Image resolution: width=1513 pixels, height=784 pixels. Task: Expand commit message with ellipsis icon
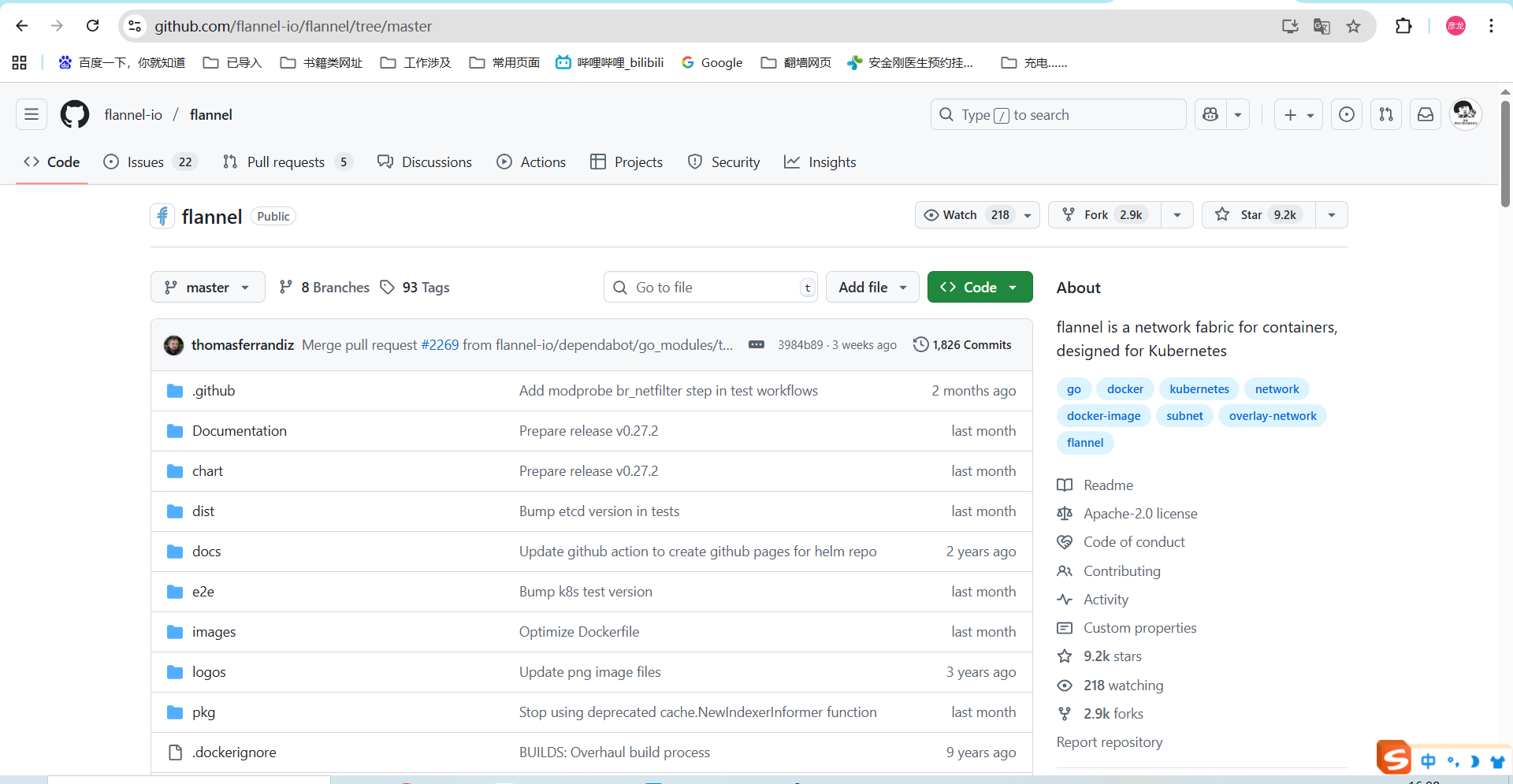[x=756, y=344]
